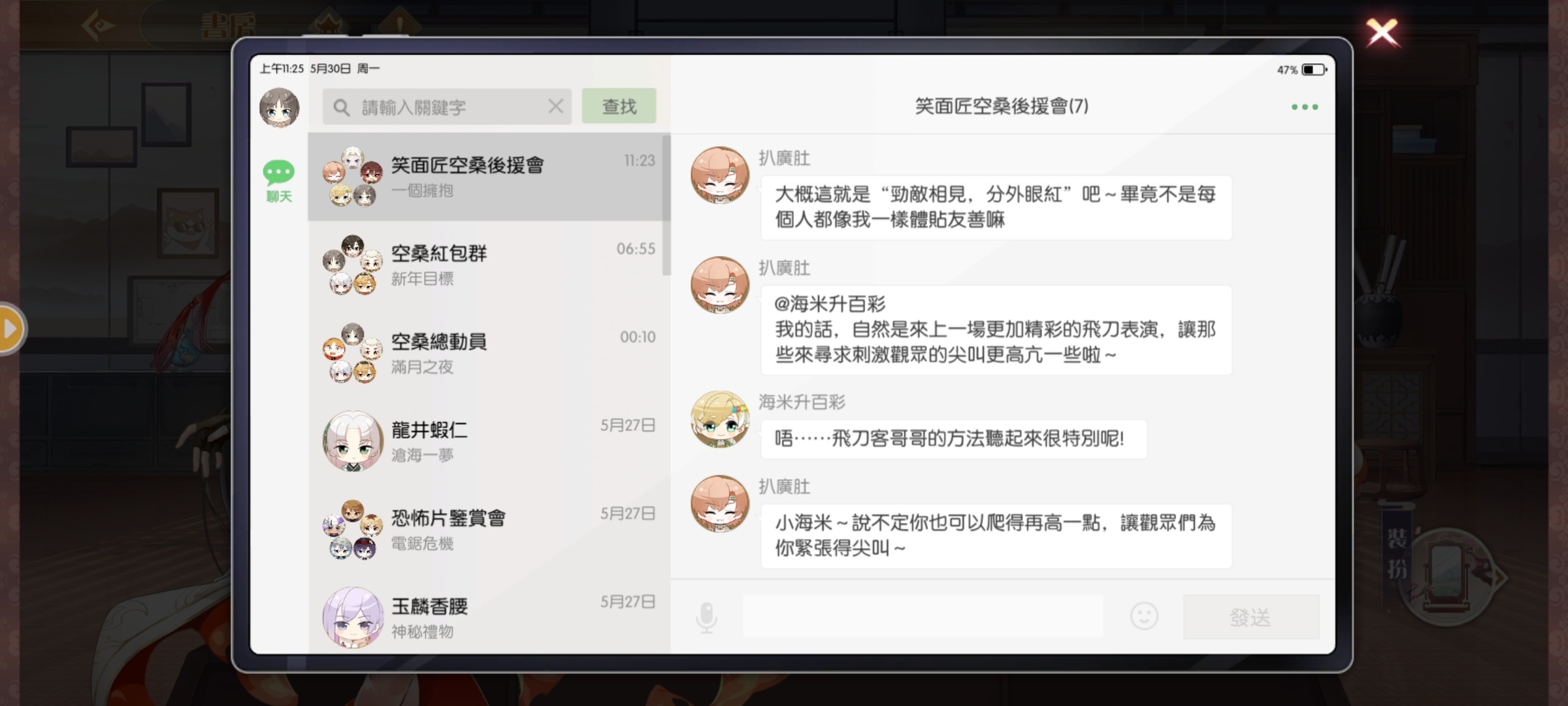Image resolution: width=1568 pixels, height=706 pixels.
Task: Tap 海米升百彩 avatar in the chat
Action: tap(720, 420)
